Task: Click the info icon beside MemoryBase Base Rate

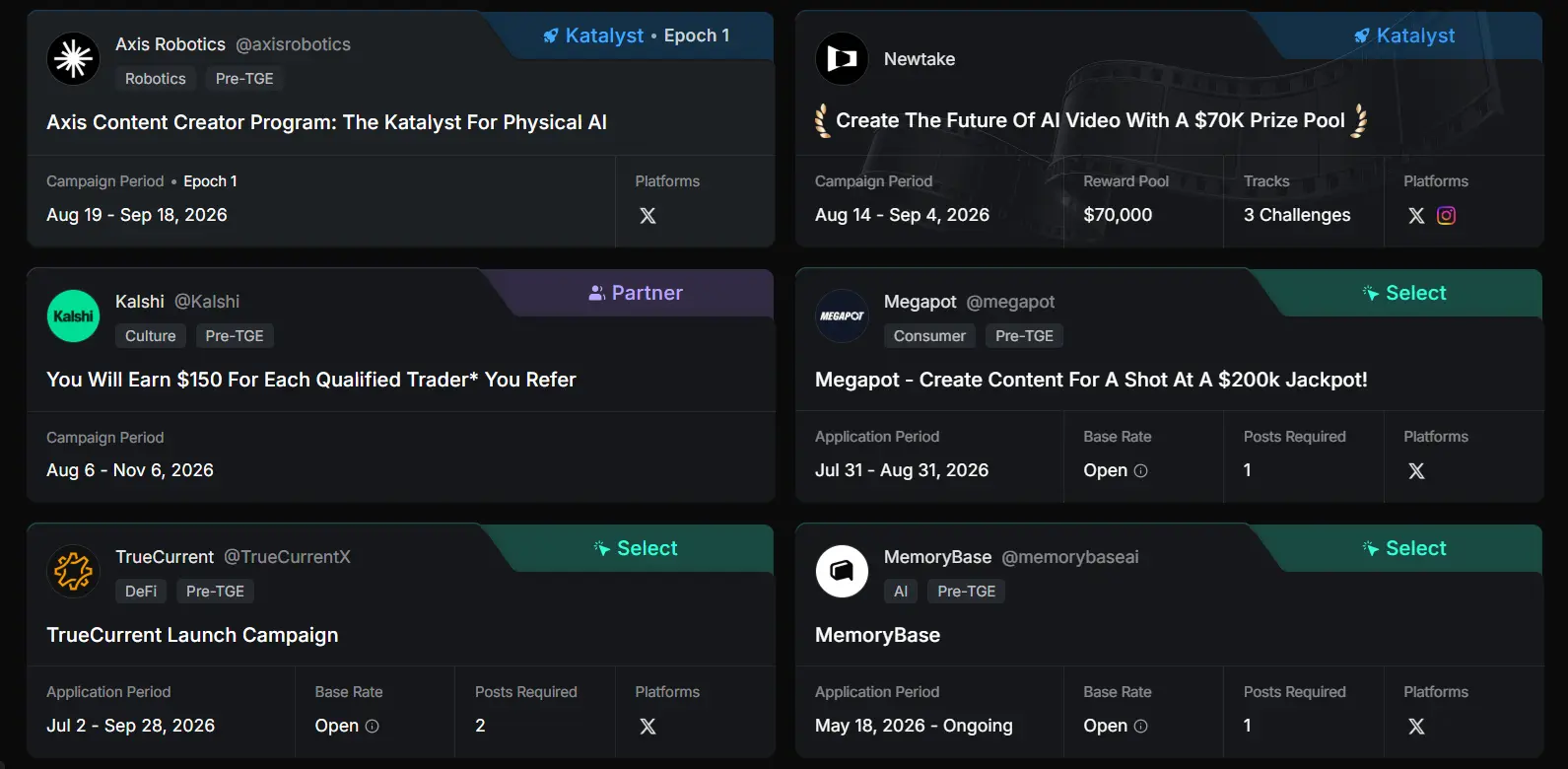Action: [x=1141, y=727]
